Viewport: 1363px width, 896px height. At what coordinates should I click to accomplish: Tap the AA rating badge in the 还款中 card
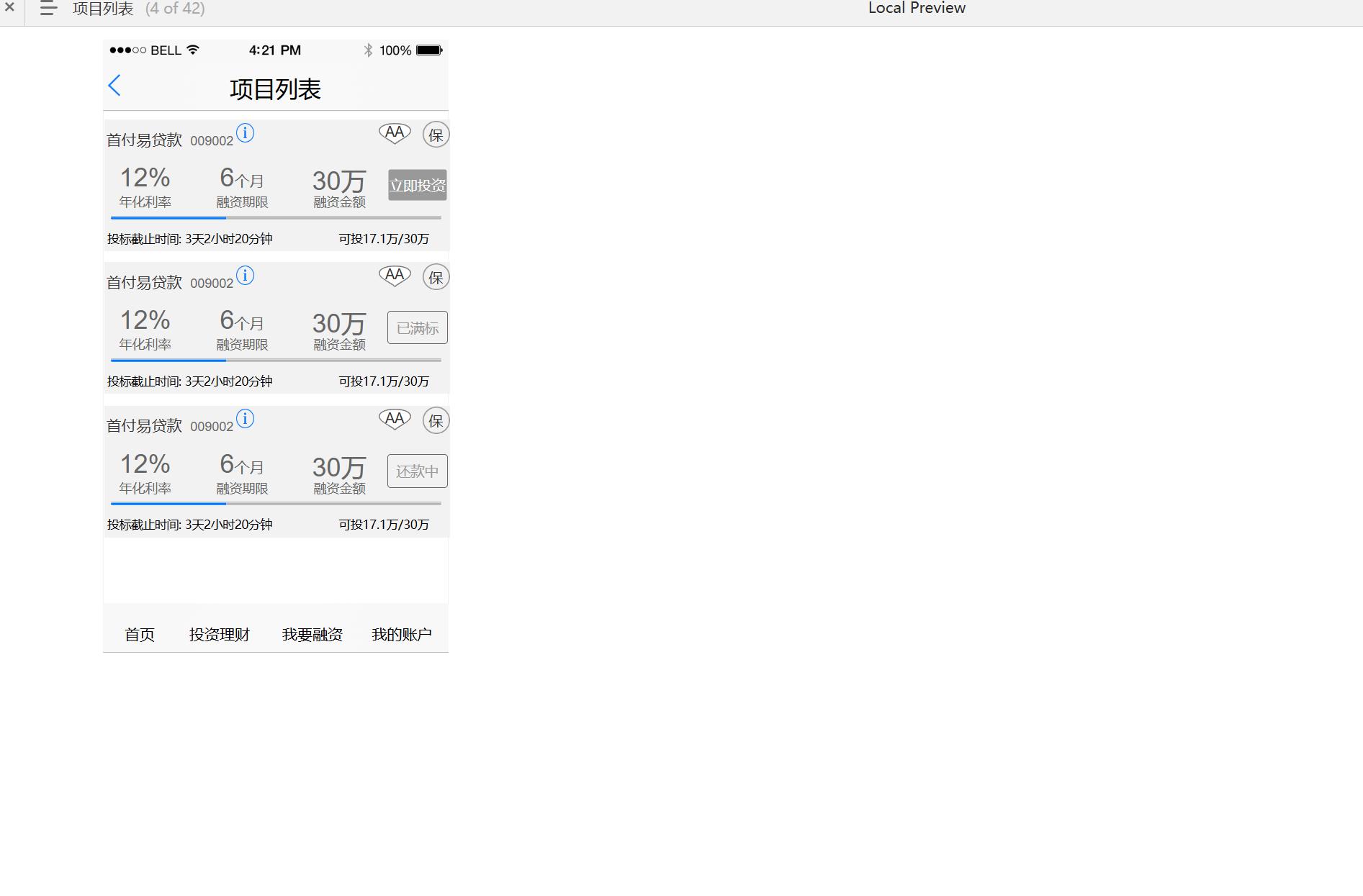pos(395,419)
